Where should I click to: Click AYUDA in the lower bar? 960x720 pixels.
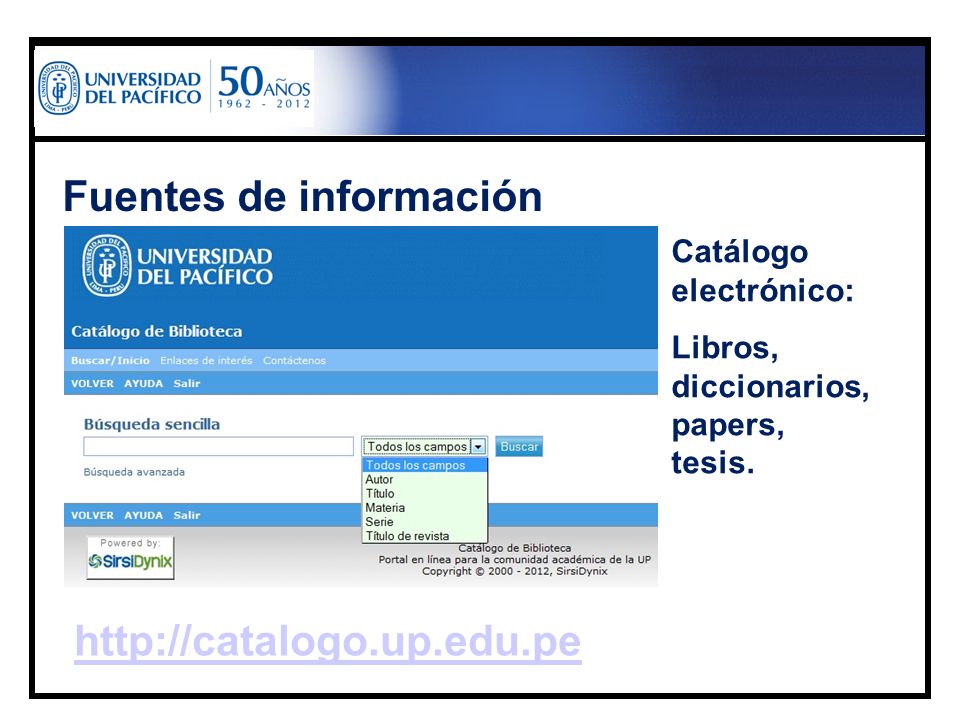pos(144,516)
